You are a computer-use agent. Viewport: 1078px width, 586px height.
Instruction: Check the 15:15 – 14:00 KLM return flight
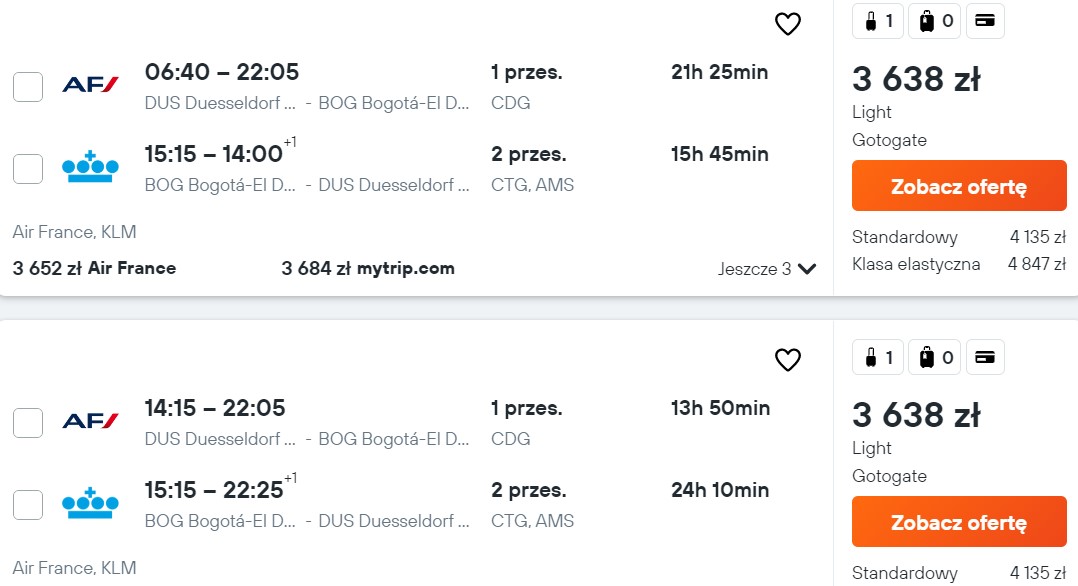point(28,169)
